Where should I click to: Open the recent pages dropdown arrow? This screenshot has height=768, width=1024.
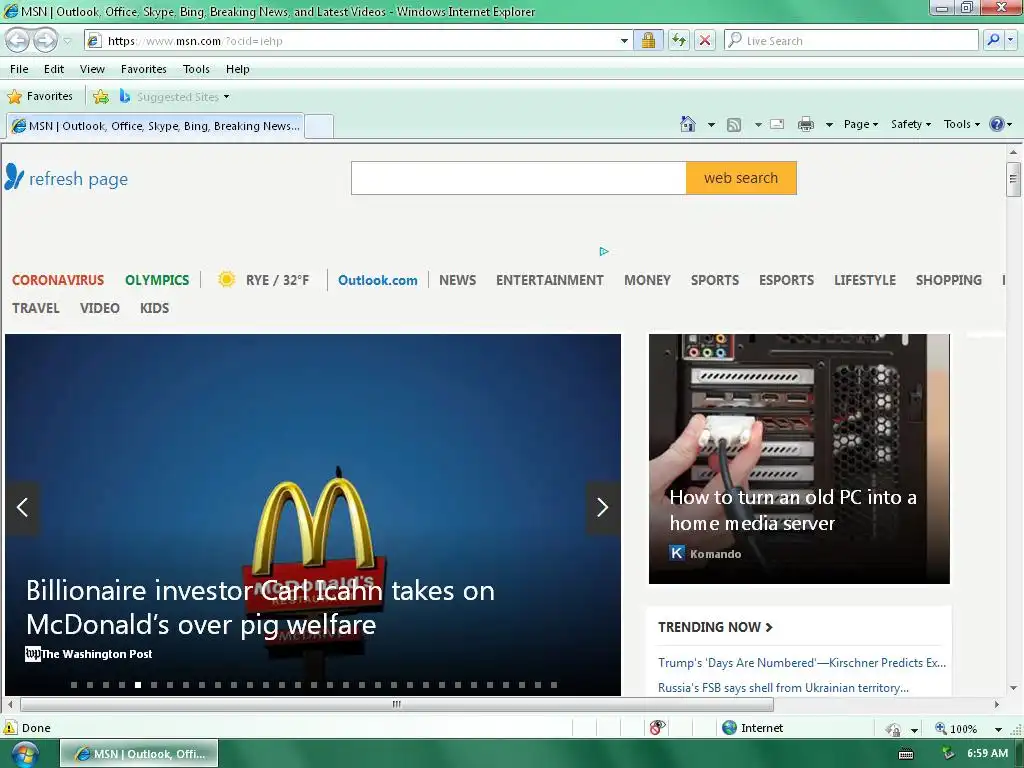tap(67, 41)
